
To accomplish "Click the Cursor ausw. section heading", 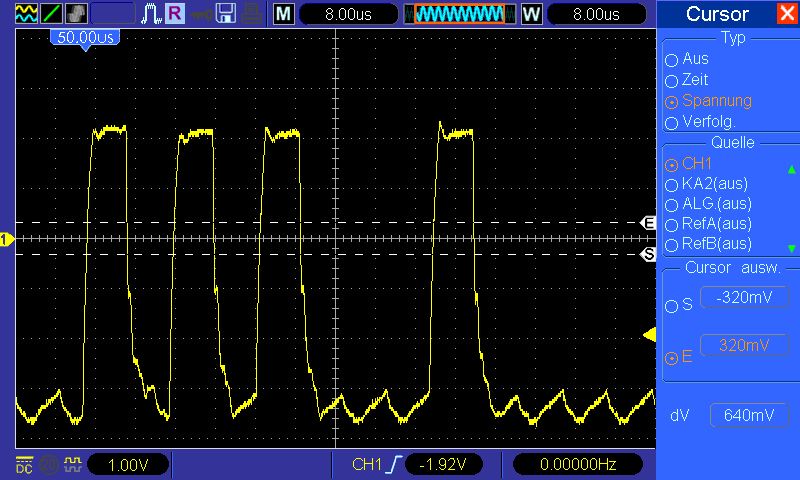I will click(x=733, y=268).
